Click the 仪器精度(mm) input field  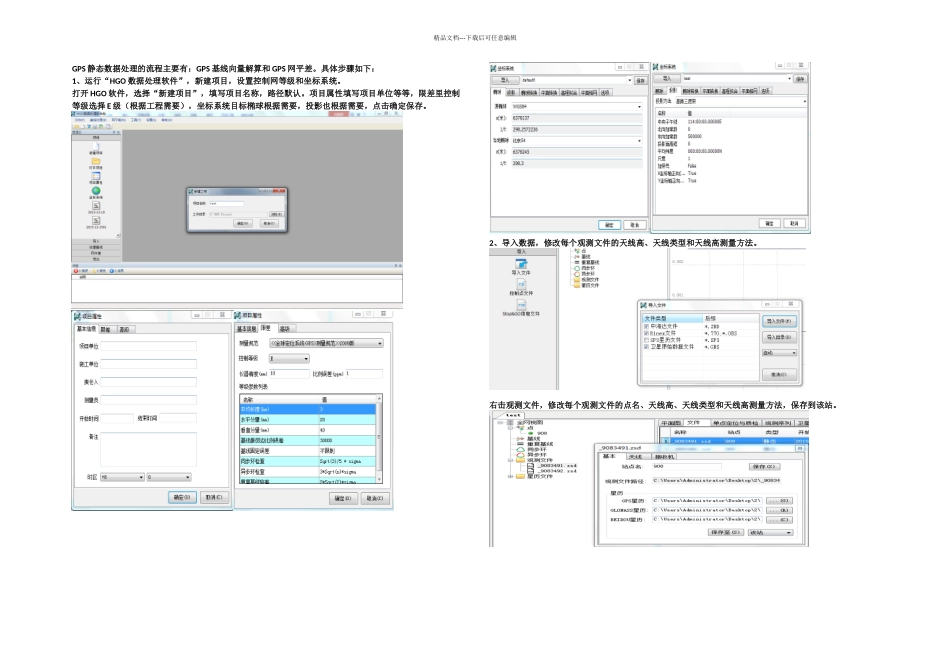click(290, 374)
